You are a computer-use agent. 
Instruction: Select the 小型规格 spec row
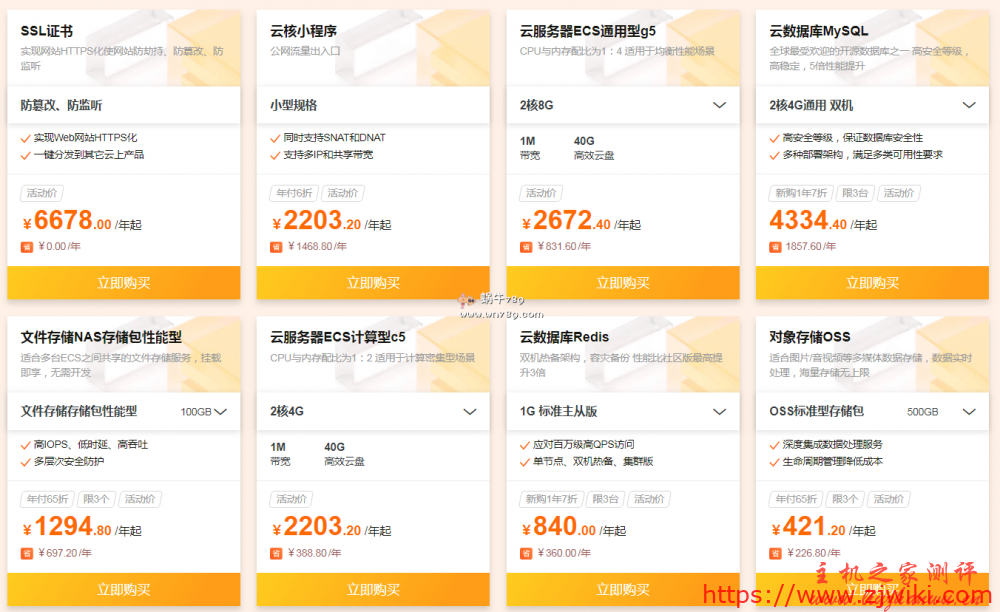click(373, 105)
